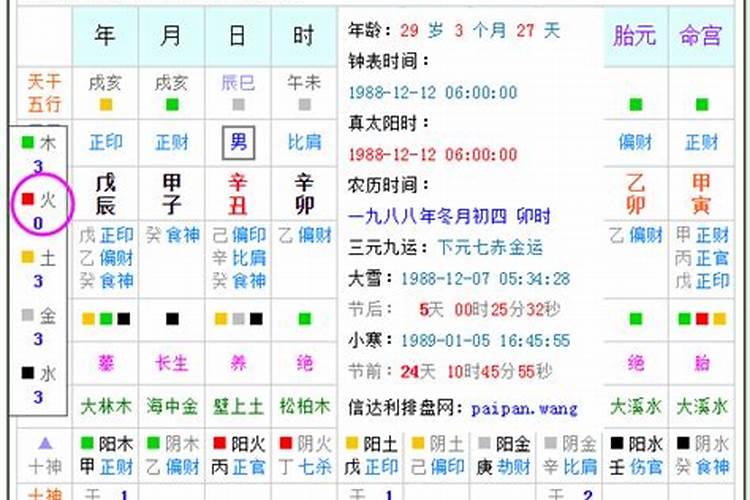
Task: Click the green 木 legend swatch
Action: 28,142
